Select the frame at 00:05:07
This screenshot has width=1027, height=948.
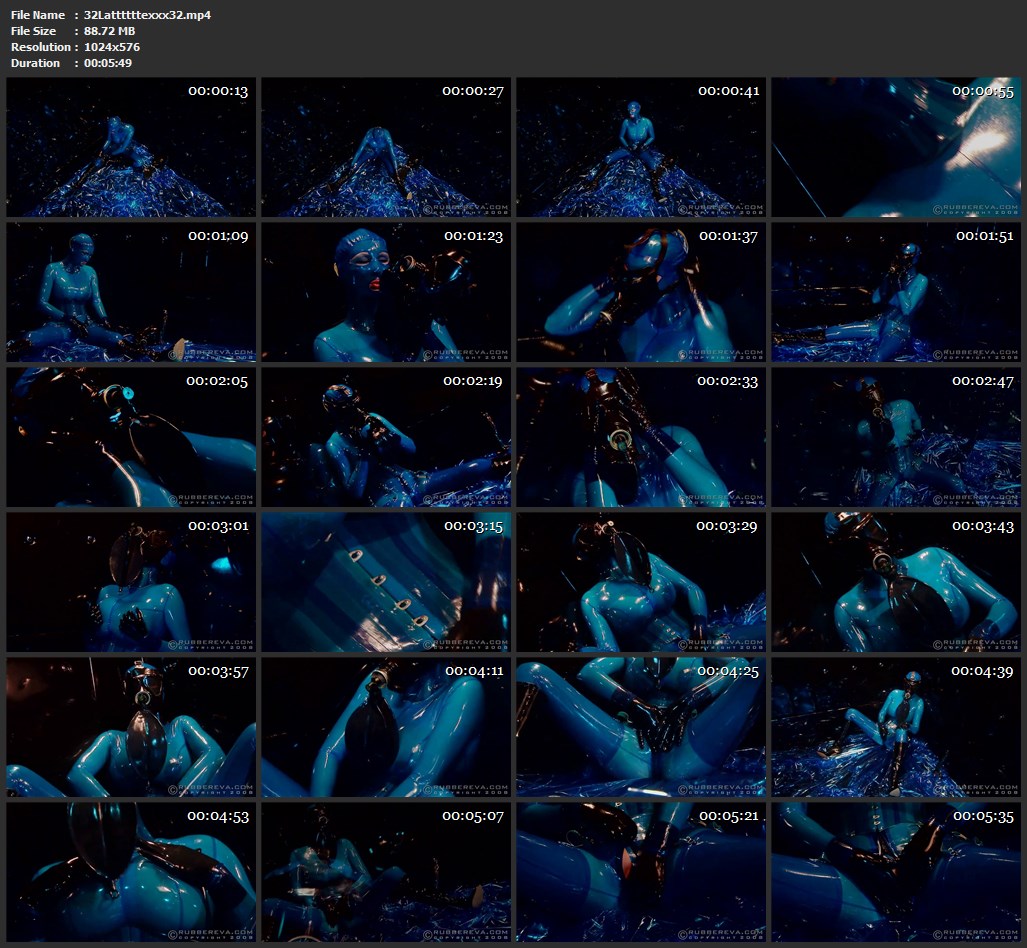(x=386, y=873)
